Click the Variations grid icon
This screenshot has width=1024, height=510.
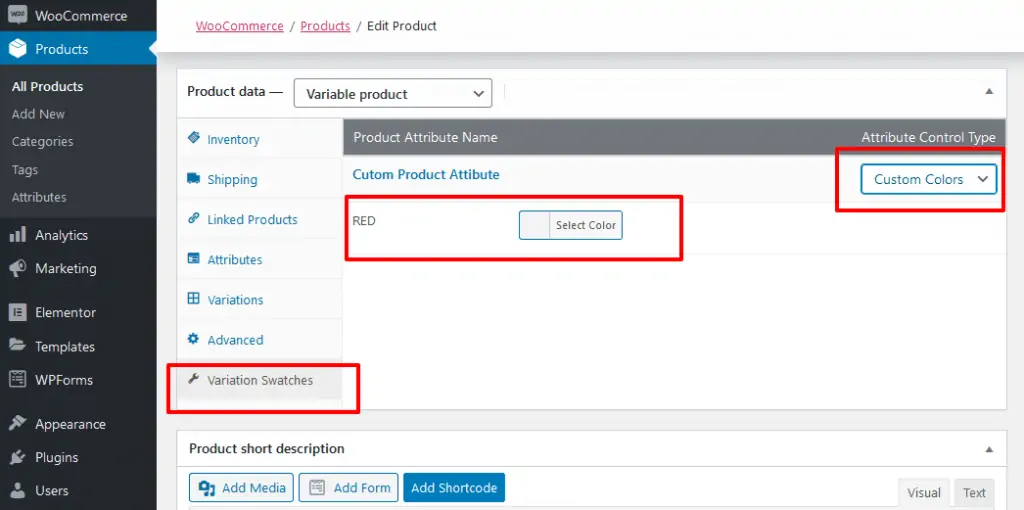[x=193, y=298]
